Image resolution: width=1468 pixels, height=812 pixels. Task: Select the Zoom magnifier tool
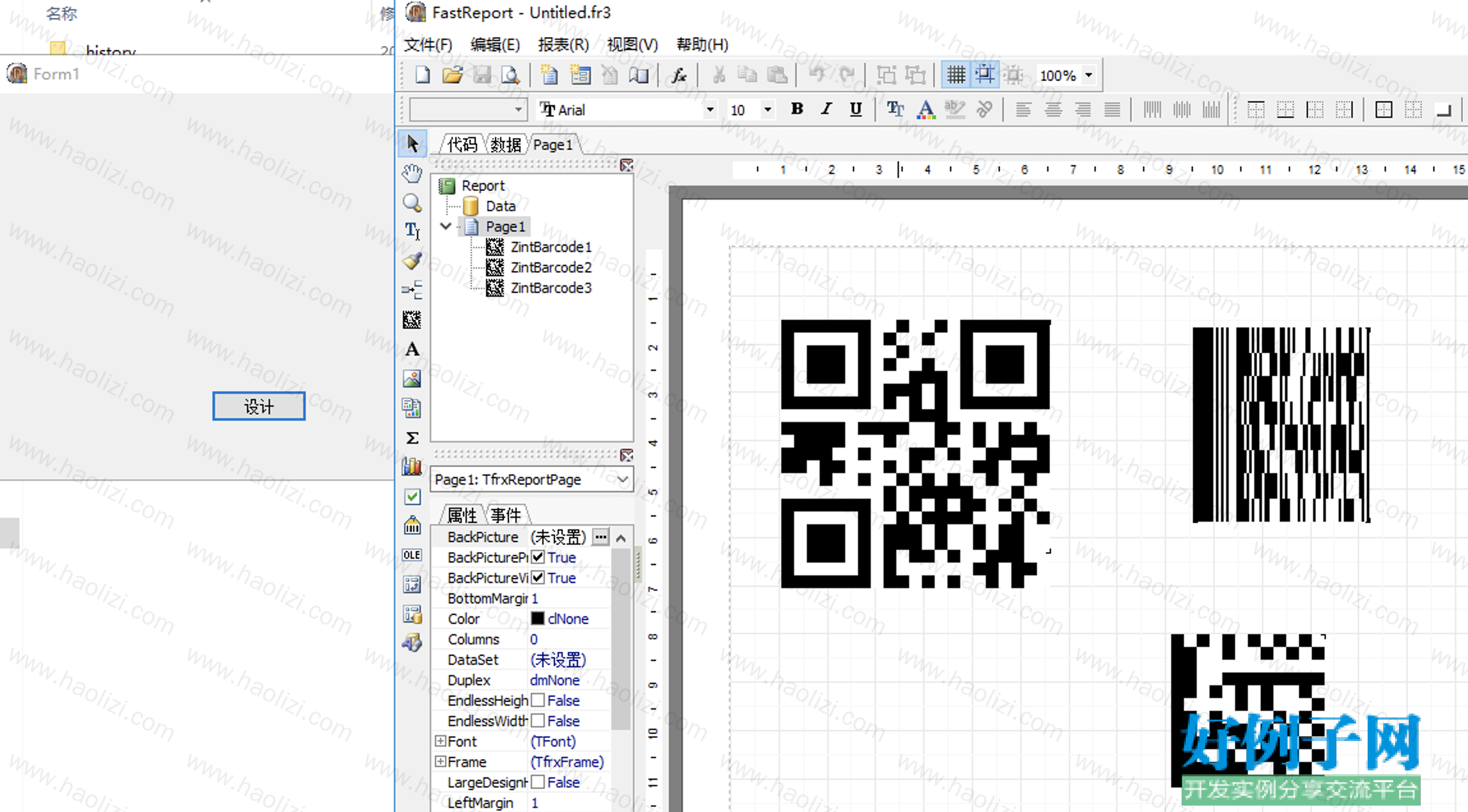tap(412, 203)
